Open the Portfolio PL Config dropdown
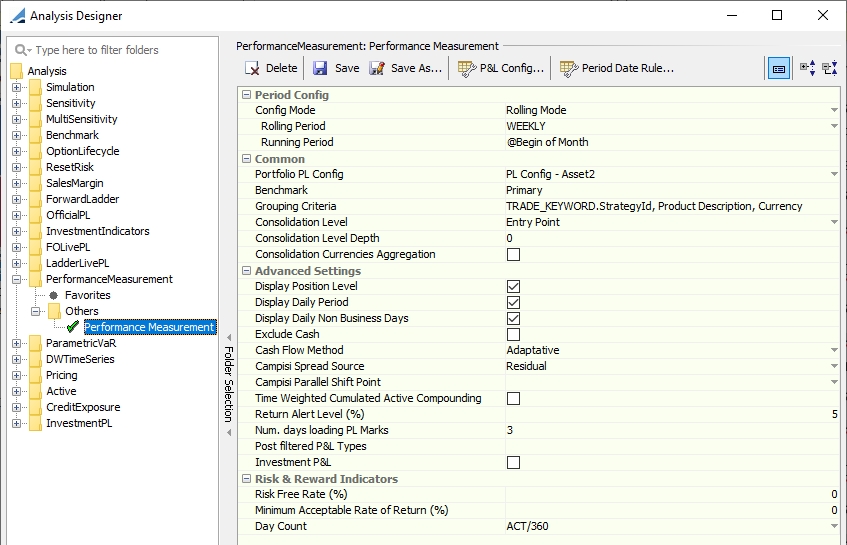The image size is (847, 545). [x=834, y=174]
